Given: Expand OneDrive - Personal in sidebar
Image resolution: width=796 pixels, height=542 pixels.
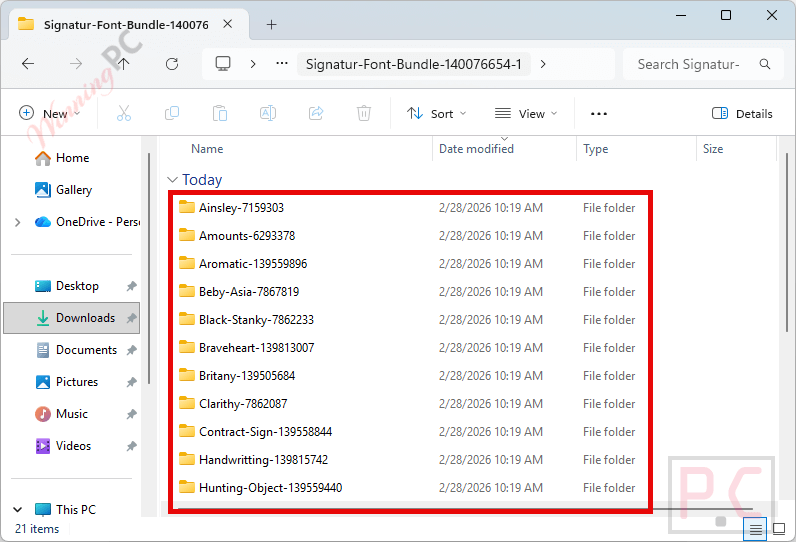Looking at the screenshot, I should click(18, 222).
